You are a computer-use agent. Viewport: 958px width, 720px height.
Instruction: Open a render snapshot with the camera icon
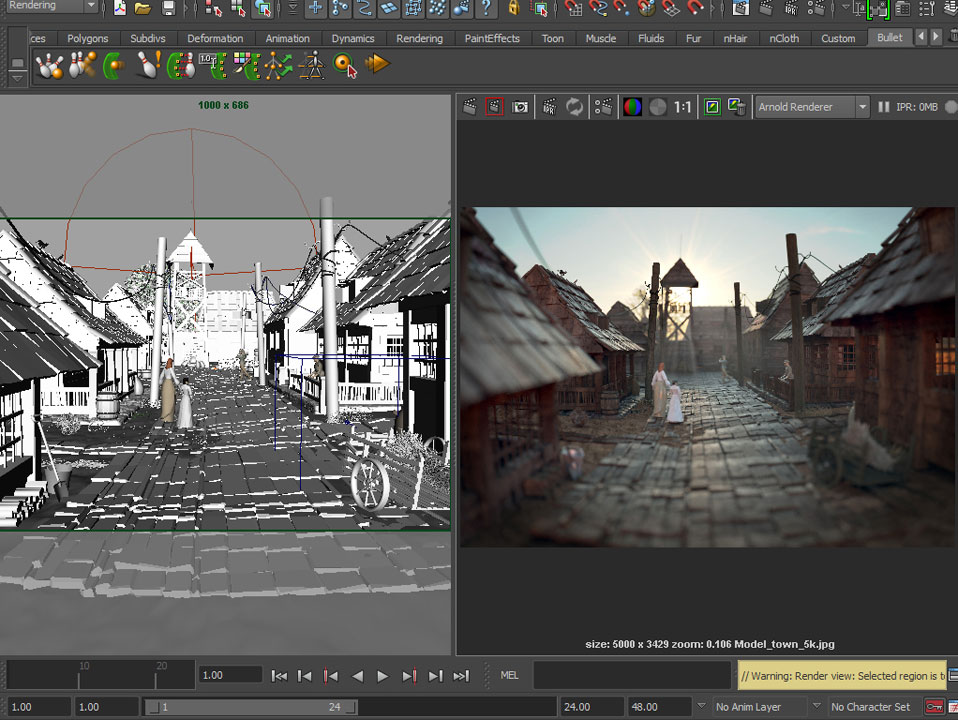519,106
